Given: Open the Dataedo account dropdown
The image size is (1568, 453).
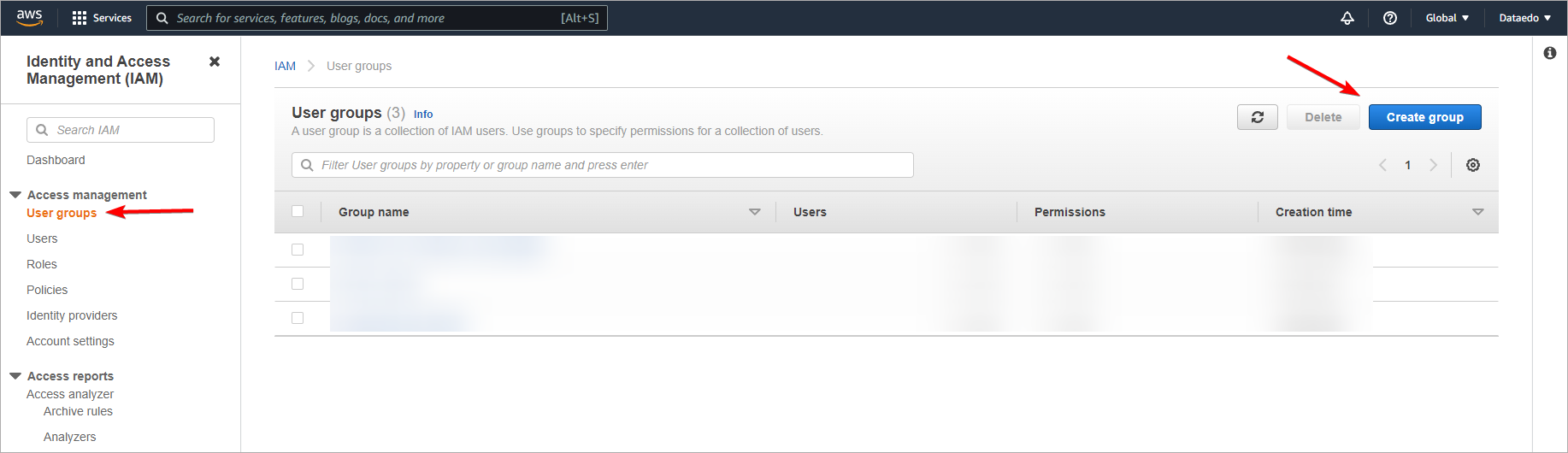Looking at the screenshot, I should click(1524, 18).
